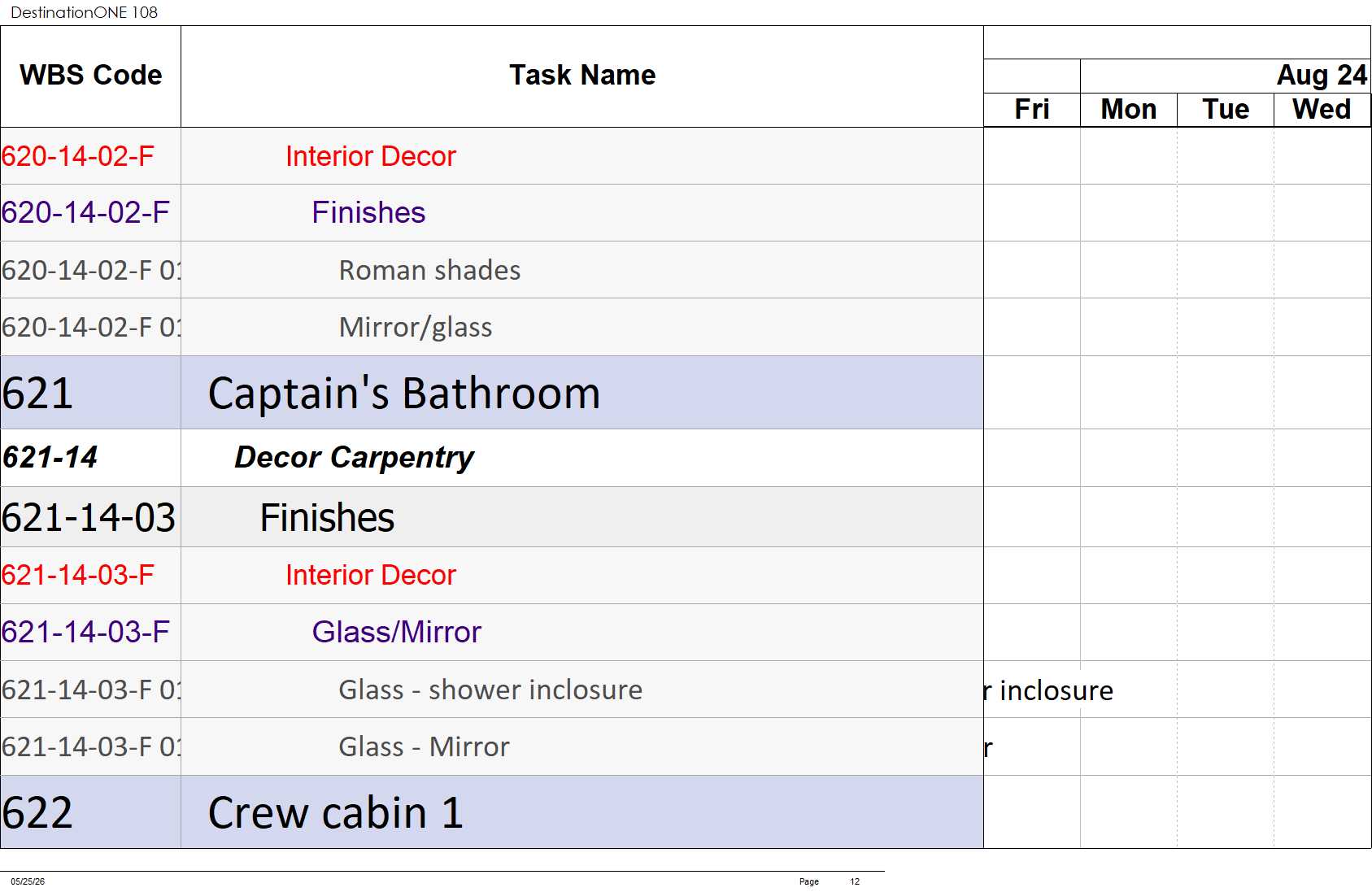Viewport: 1372px width, 892px height.
Task: Select the WBS Code column header
Action: (x=90, y=76)
